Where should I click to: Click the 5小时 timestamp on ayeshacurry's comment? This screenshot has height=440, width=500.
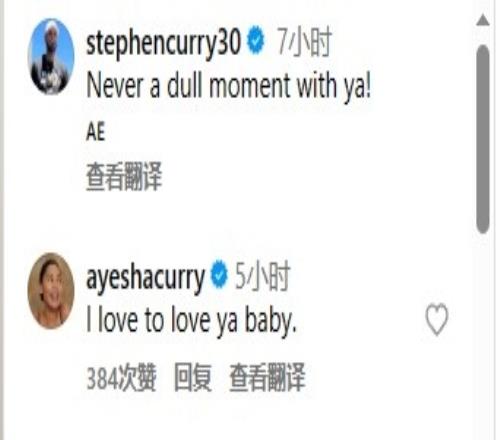262,276
